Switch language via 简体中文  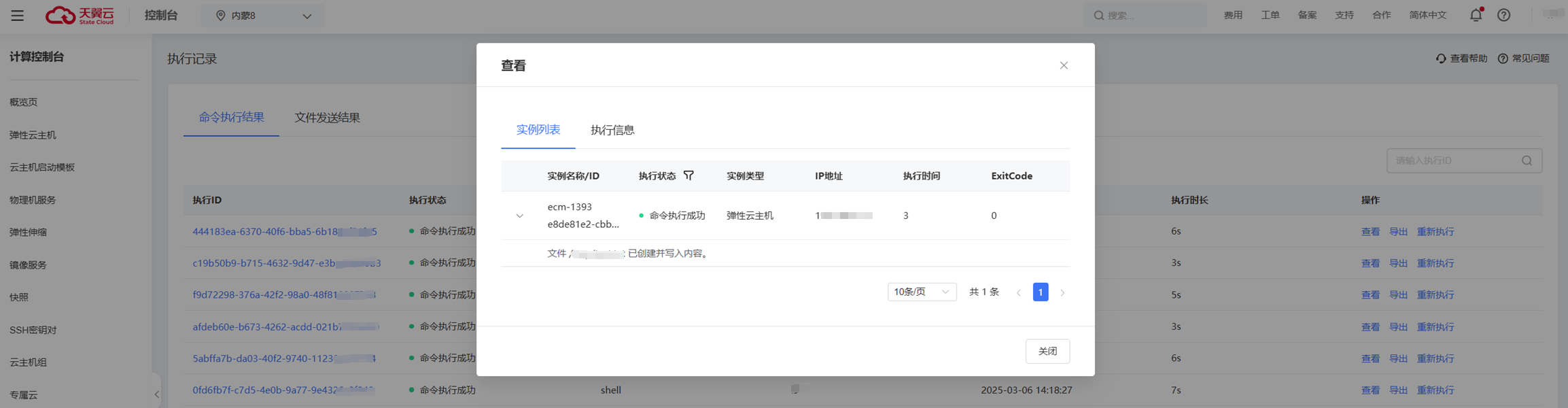[1427, 15]
